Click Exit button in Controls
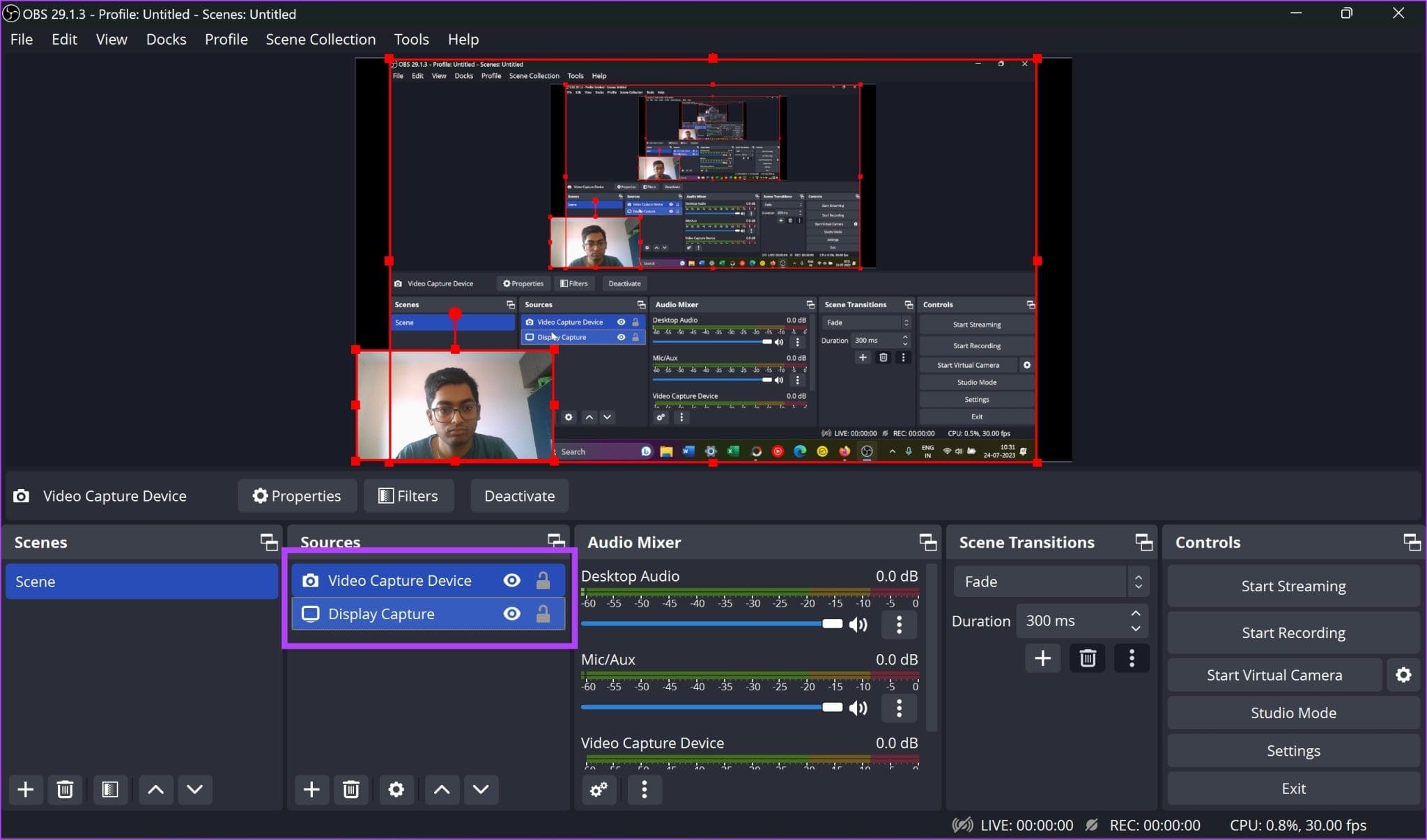Image resolution: width=1427 pixels, height=840 pixels. pyautogui.click(x=1293, y=788)
